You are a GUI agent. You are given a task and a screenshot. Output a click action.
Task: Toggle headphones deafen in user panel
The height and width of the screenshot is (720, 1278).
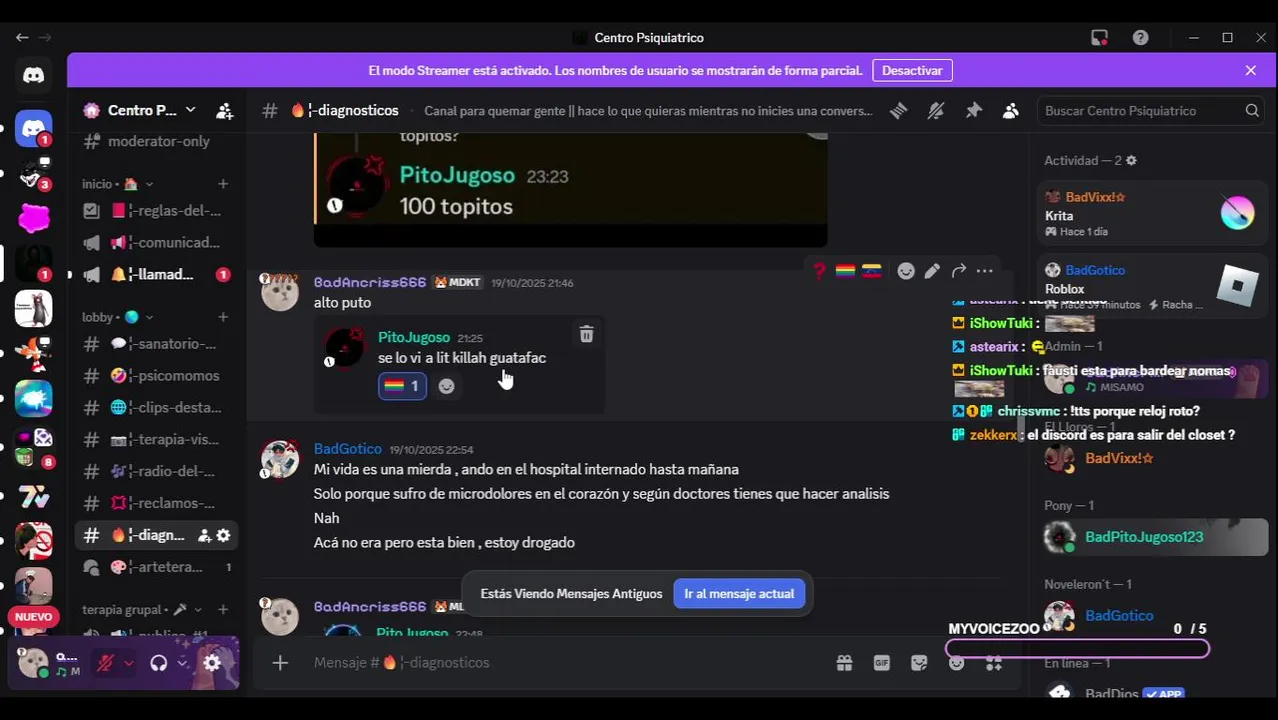[158, 662]
